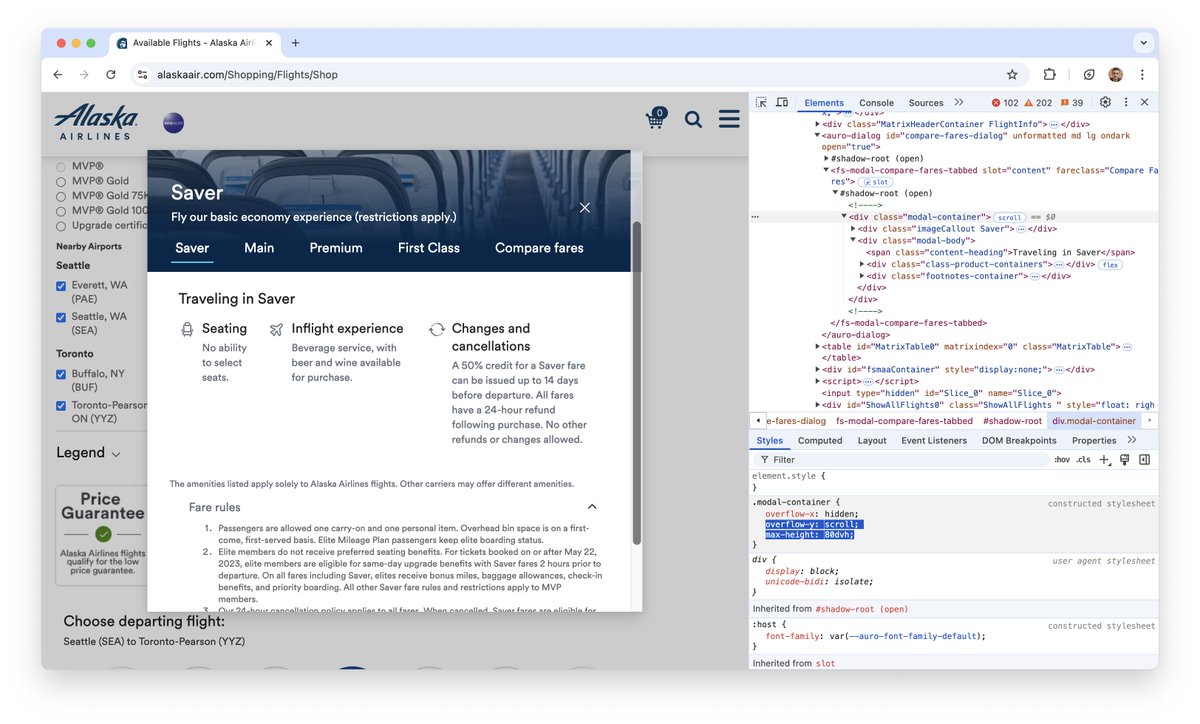The width and height of the screenshot is (1200, 724).
Task: Open DevTools settings gear
Action: (x=1105, y=102)
